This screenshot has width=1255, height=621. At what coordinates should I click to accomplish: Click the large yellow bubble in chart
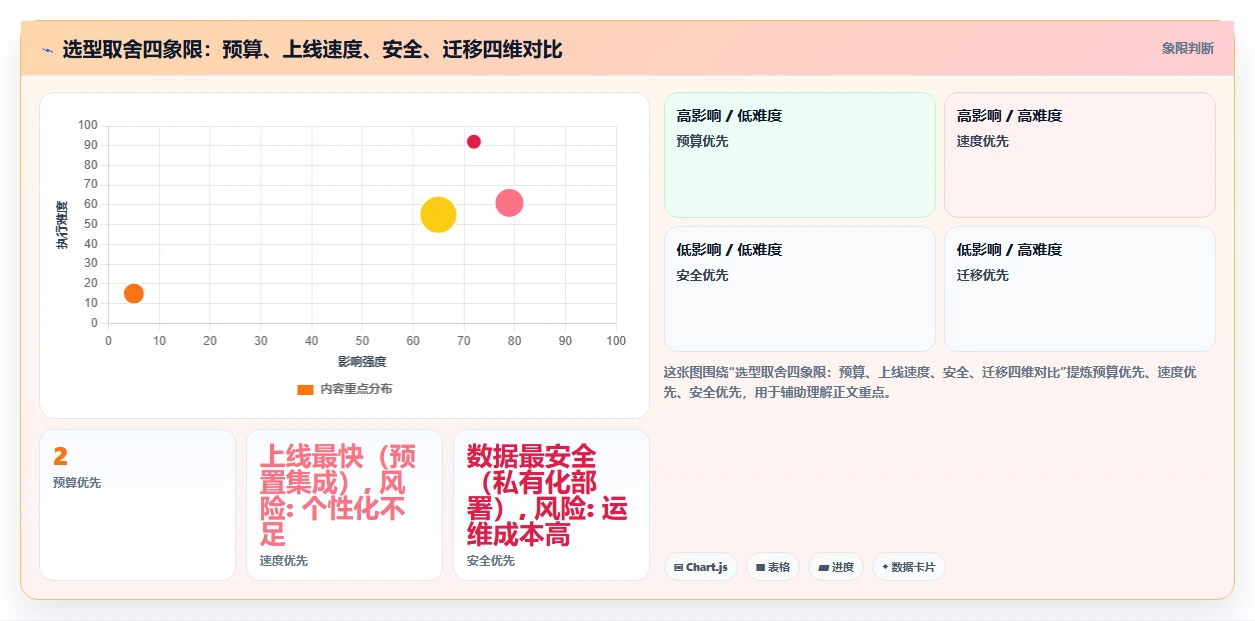(x=438, y=214)
